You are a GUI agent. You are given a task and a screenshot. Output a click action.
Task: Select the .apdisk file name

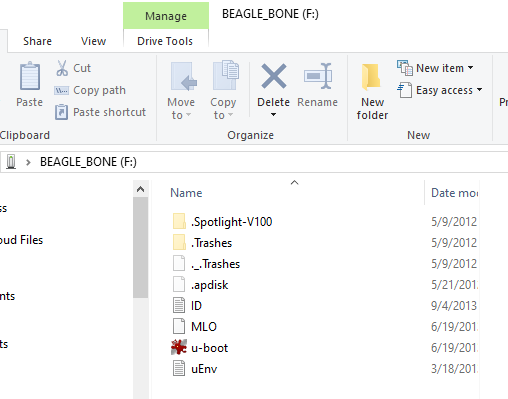tap(210, 285)
